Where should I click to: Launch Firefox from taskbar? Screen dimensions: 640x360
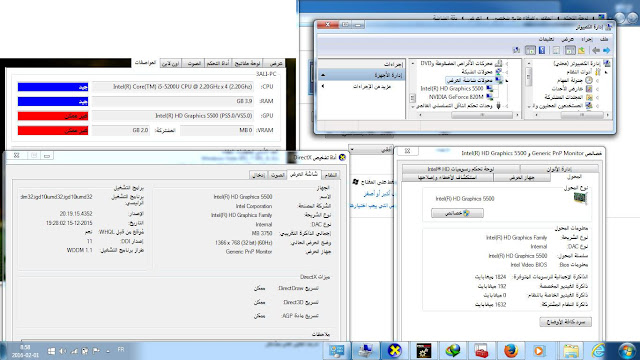pyautogui.click(x=510, y=351)
